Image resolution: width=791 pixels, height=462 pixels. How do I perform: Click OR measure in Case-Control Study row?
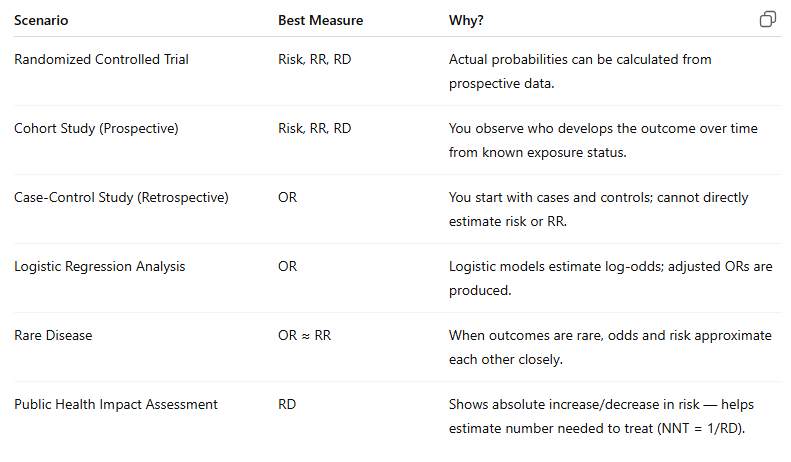(x=288, y=198)
